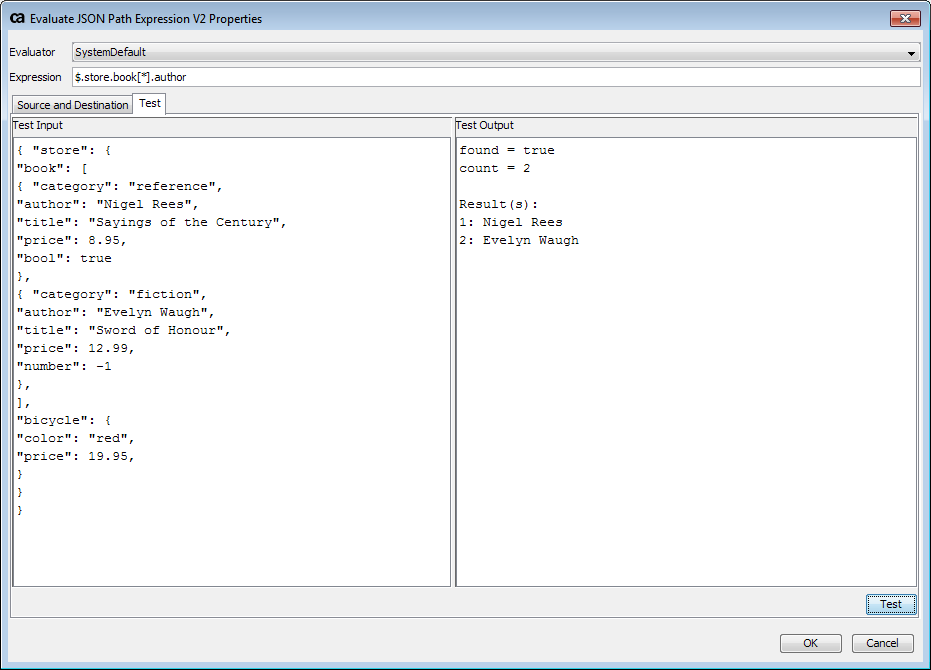Click result "2: Evelyn Waugh" in Test Output

(518, 240)
